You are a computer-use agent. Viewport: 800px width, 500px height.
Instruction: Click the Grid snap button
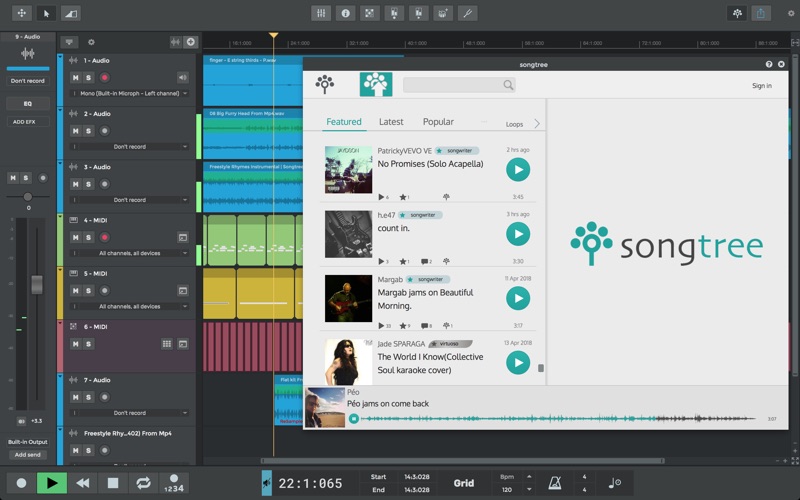pos(464,483)
